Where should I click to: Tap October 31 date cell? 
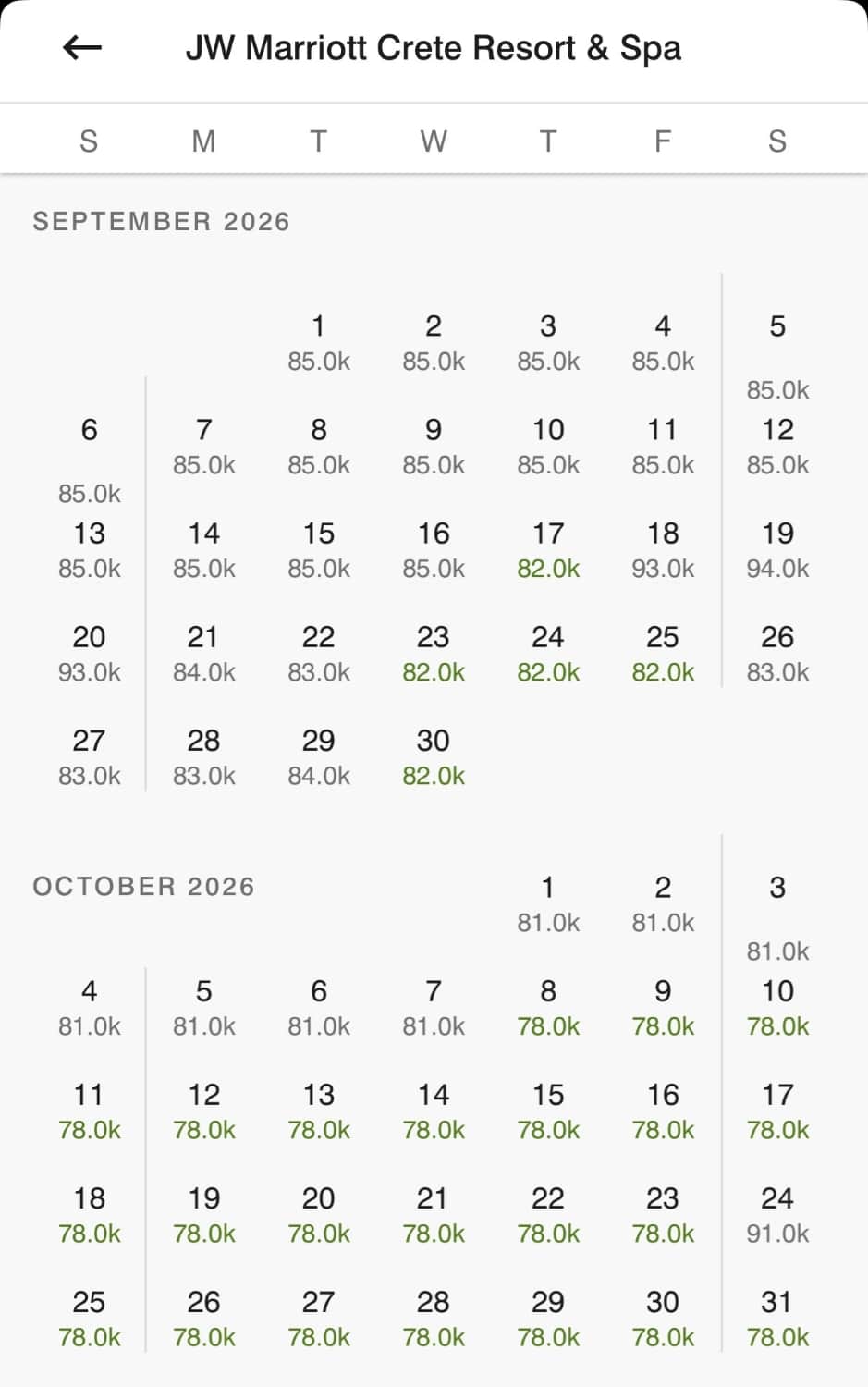[x=777, y=1319]
